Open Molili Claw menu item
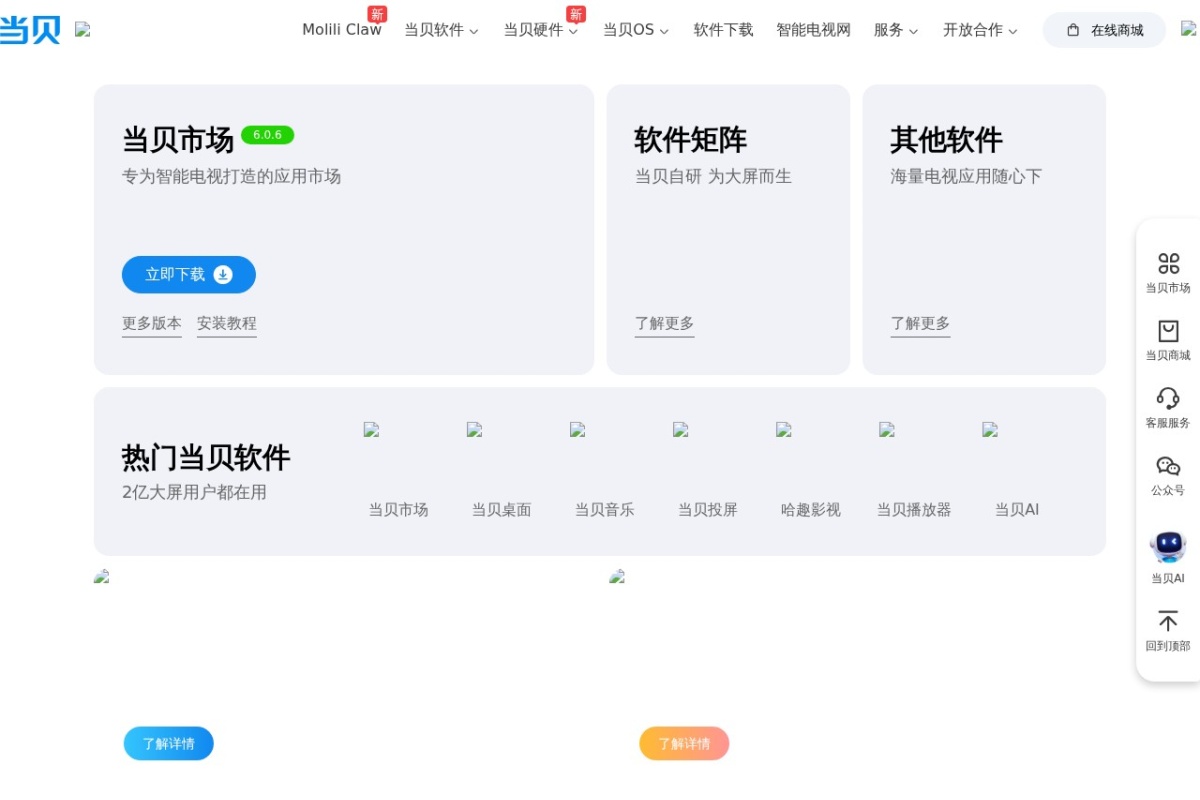The width and height of the screenshot is (1200, 800). click(342, 30)
